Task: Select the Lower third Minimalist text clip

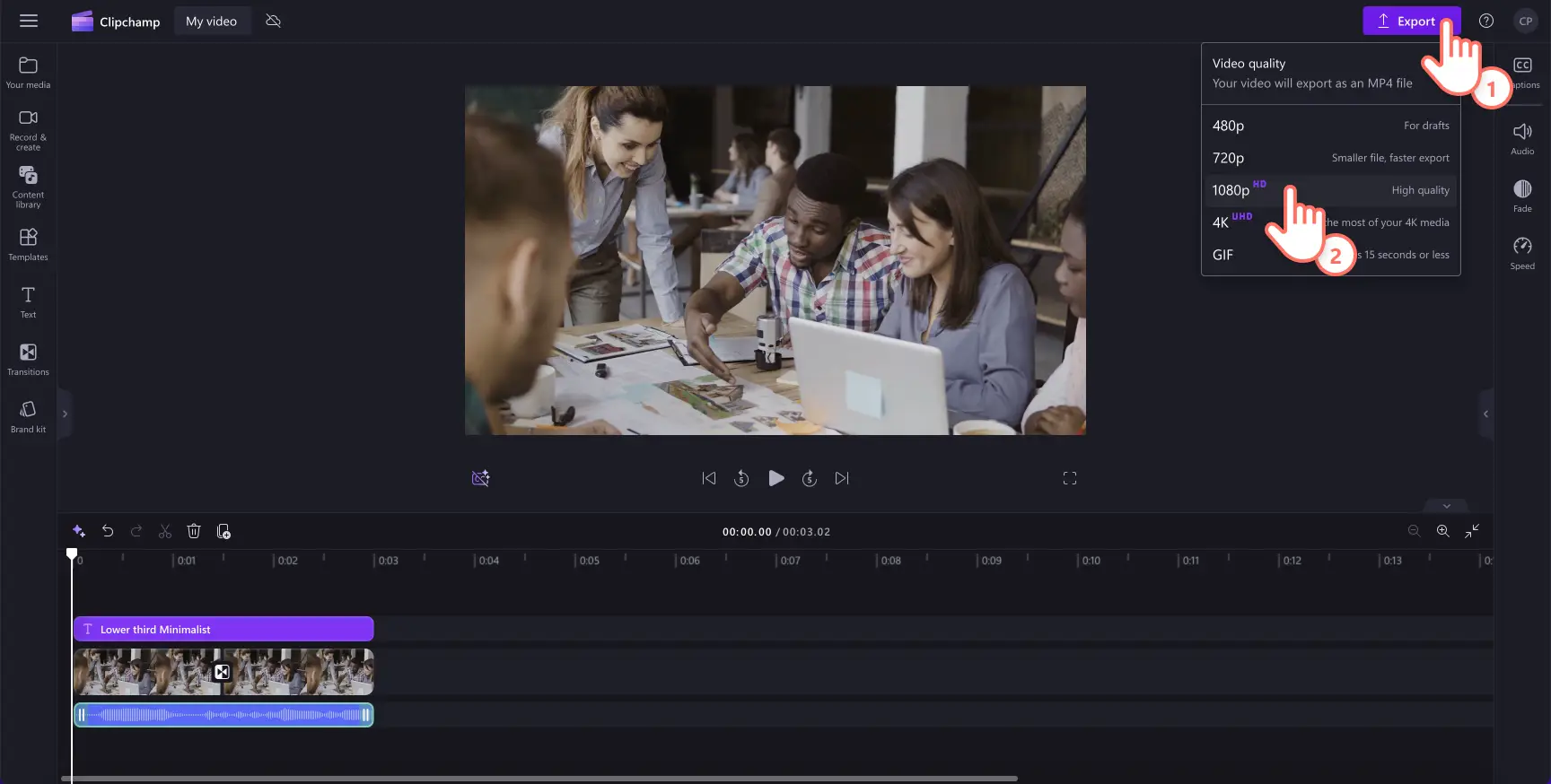Action: pos(223,629)
